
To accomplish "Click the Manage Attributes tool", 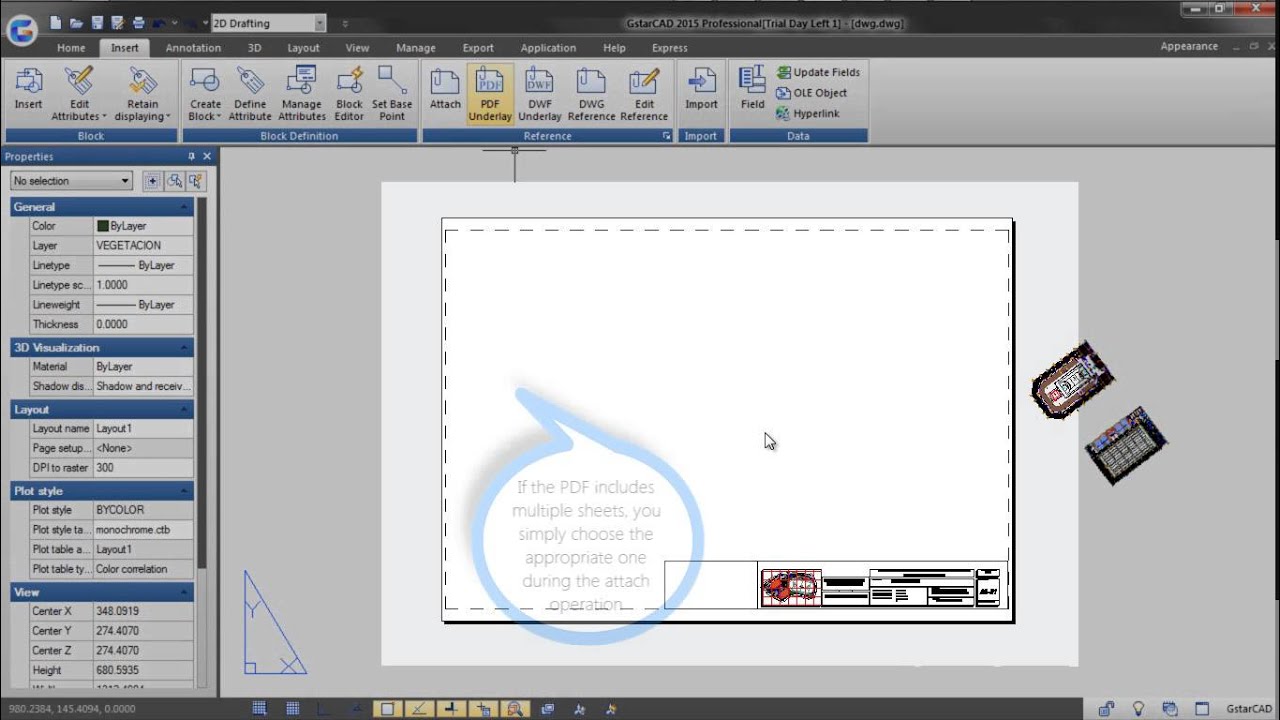I will (301, 94).
